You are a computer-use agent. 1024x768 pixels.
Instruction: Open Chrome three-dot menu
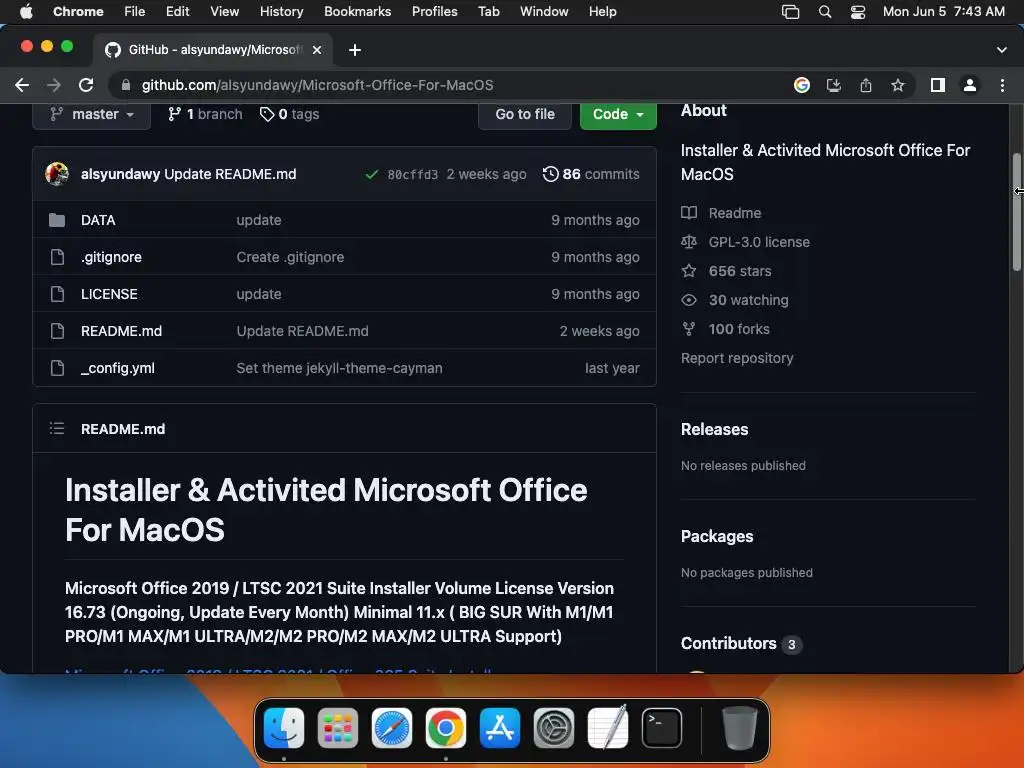(1002, 85)
